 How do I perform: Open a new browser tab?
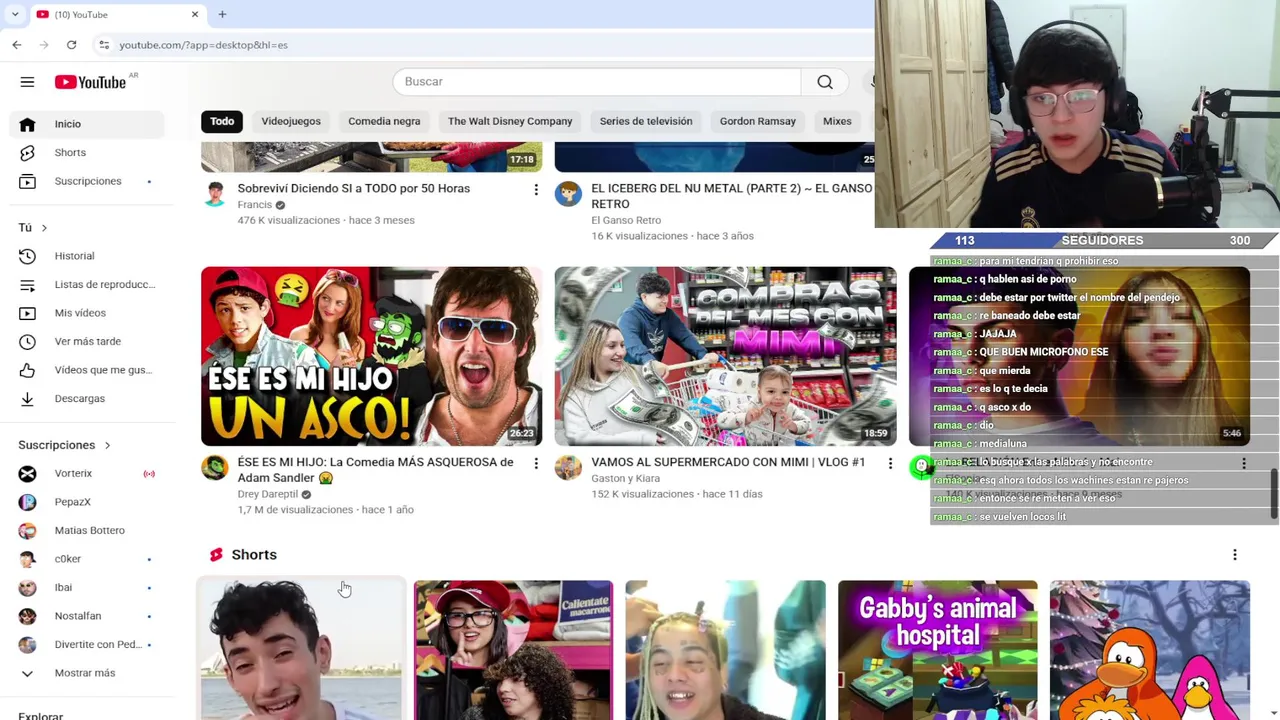(x=222, y=14)
